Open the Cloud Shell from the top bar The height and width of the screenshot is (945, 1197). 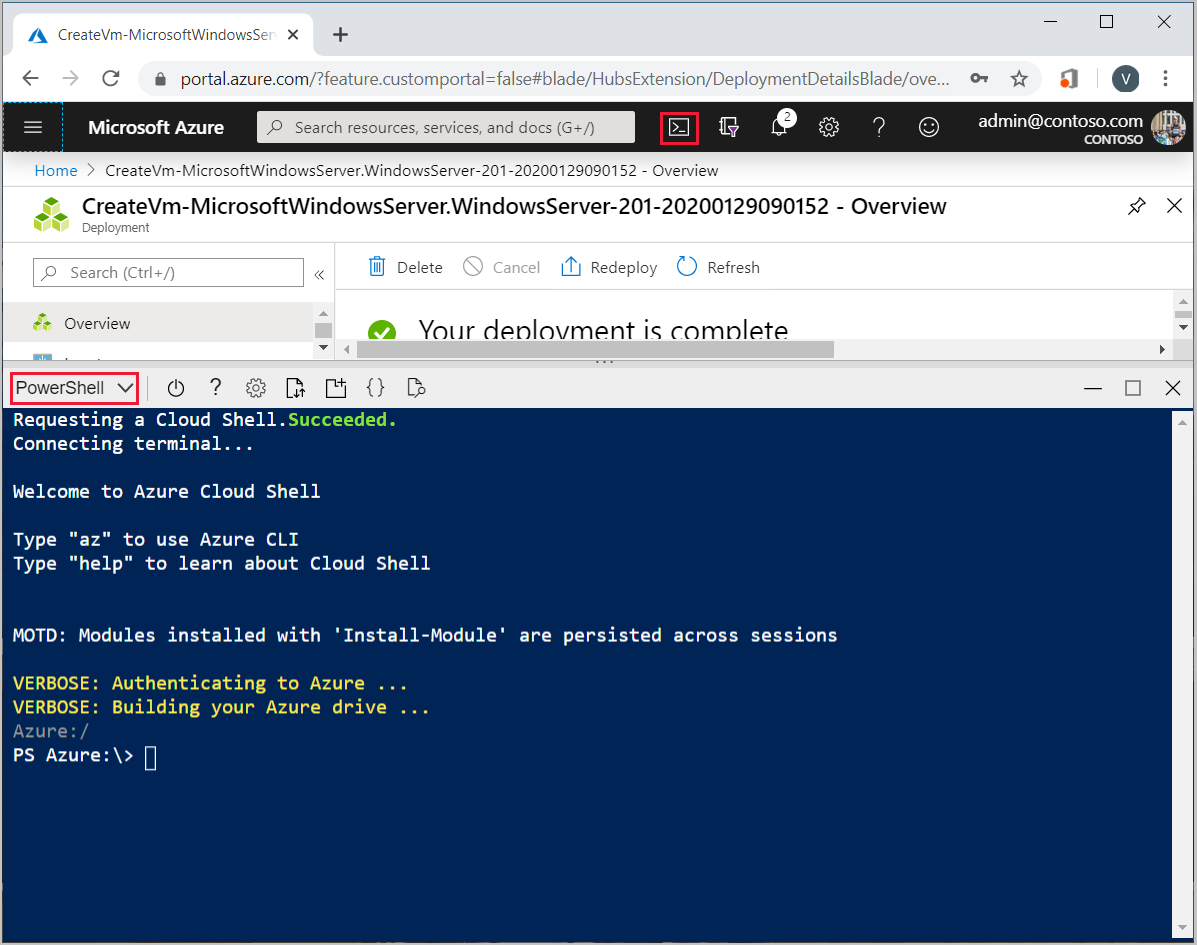(x=679, y=127)
